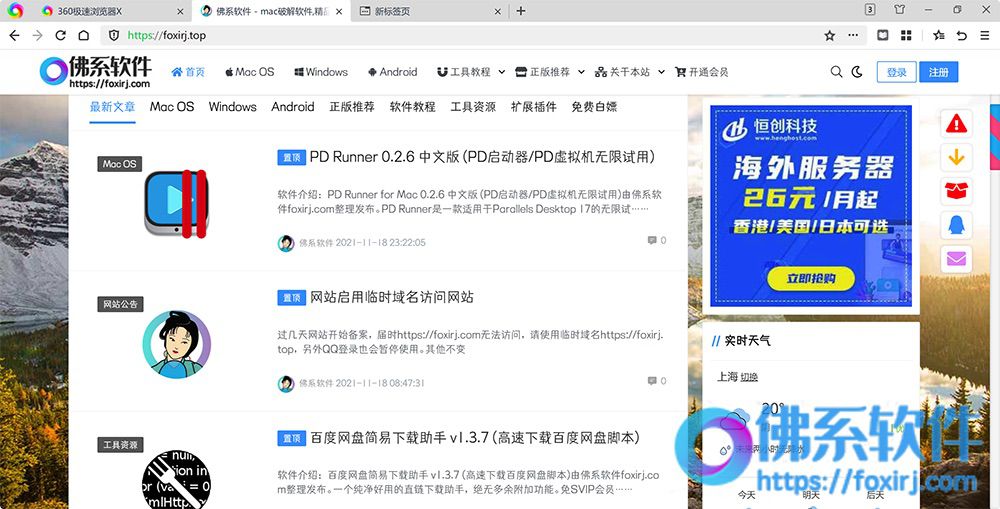Expand the 正版推荐 dropdown menu
1000x509 pixels.
[x=550, y=72]
